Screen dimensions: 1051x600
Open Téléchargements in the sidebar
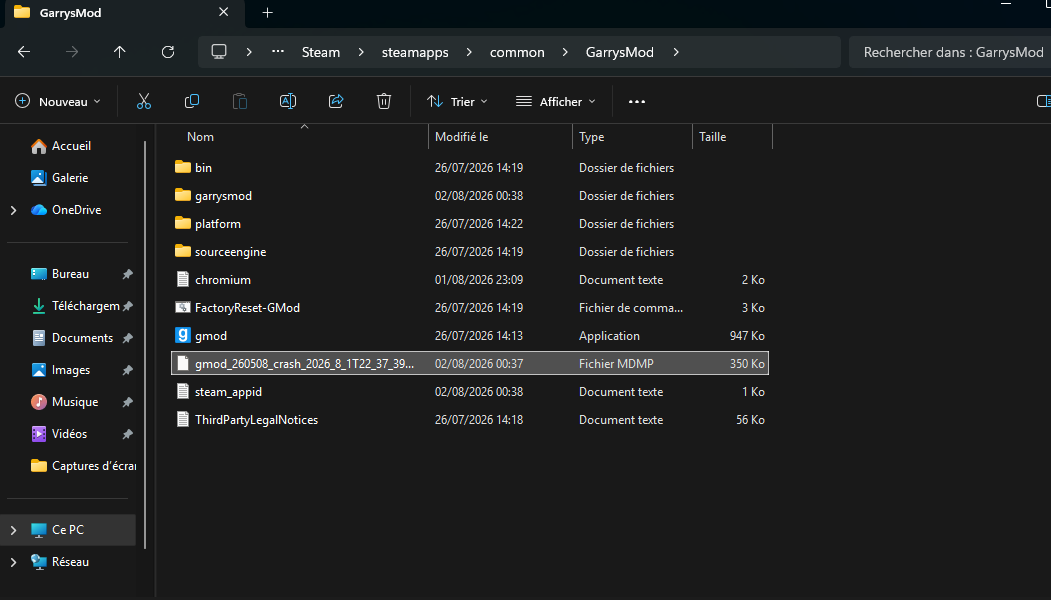click(75, 306)
